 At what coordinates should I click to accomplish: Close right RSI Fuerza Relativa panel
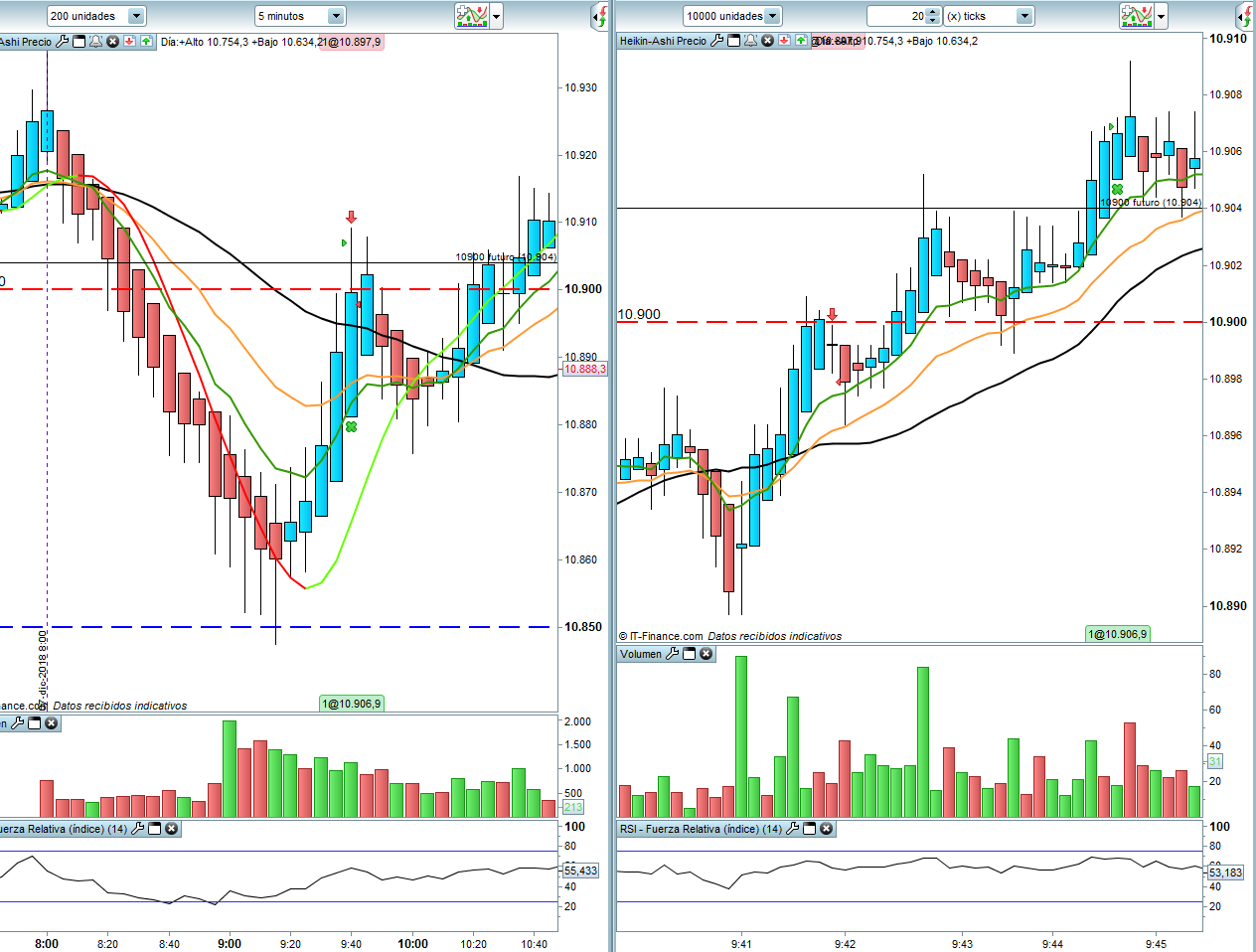pyautogui.click(x=827, y=829)
